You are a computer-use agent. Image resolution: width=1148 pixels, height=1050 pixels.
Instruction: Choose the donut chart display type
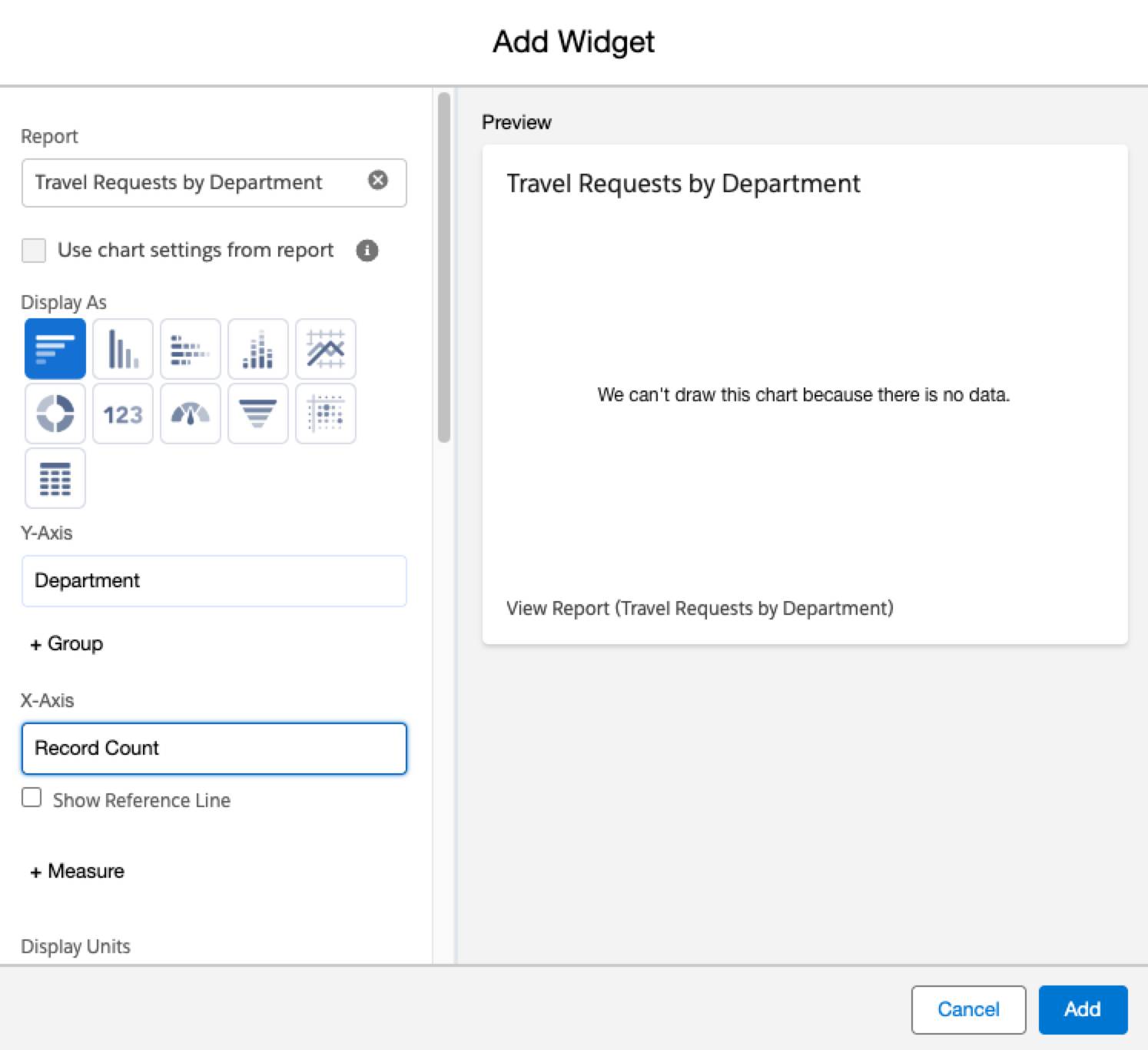(55, 414)
